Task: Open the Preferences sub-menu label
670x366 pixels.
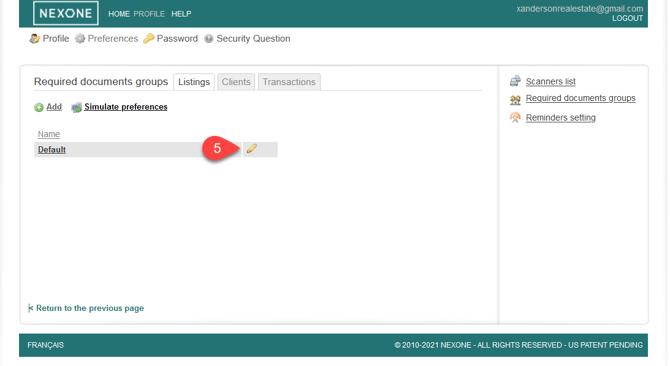Action: click(113, 38)
